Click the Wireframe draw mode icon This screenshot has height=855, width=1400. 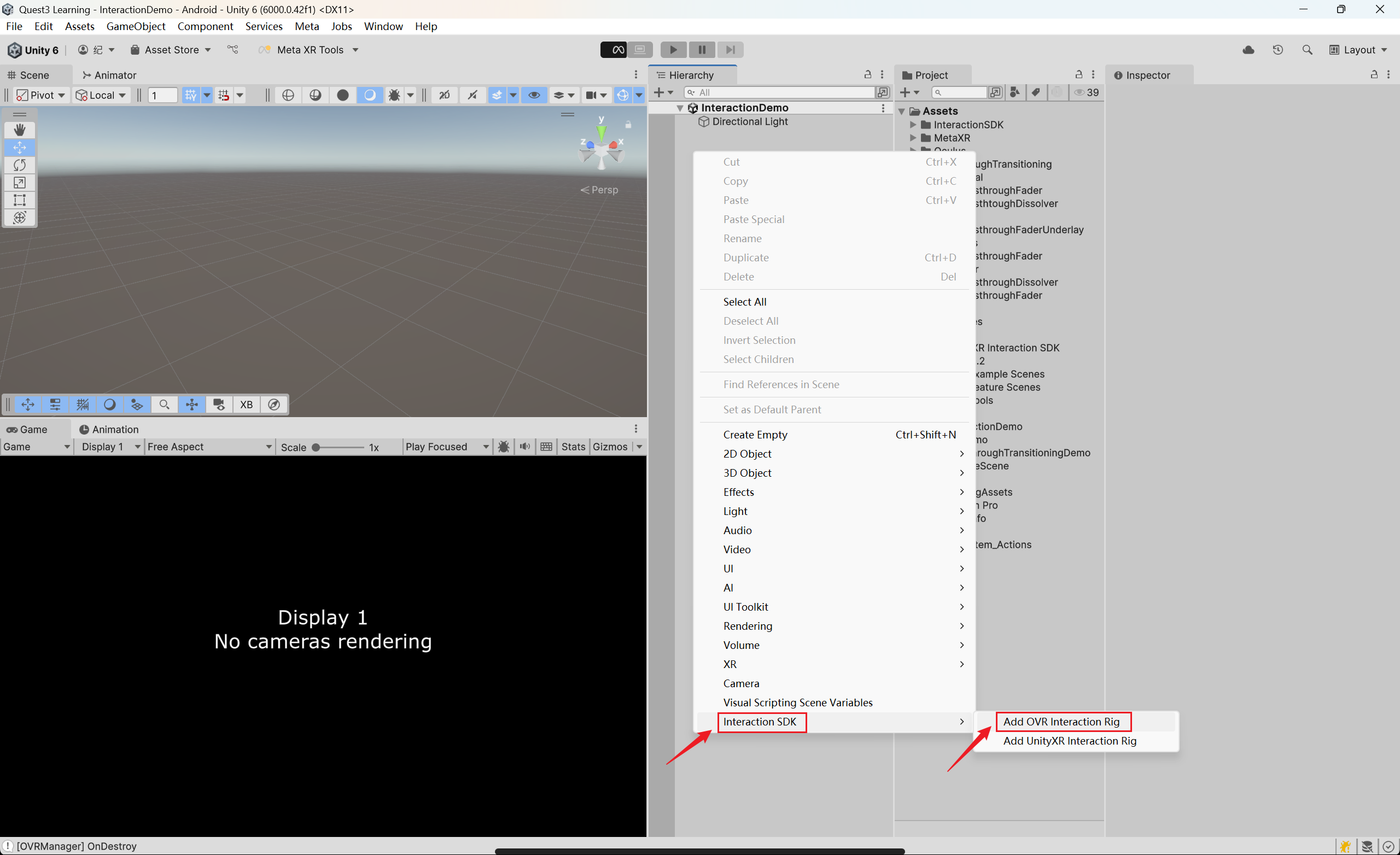point(288,95)
